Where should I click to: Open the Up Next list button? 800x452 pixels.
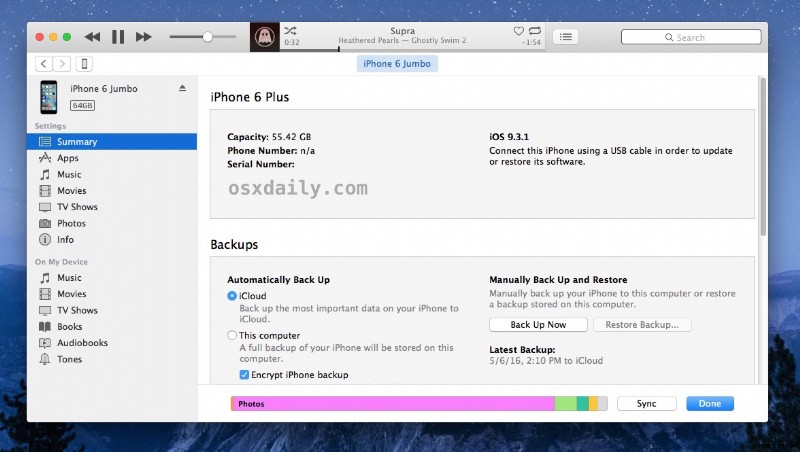pos(565,37)
